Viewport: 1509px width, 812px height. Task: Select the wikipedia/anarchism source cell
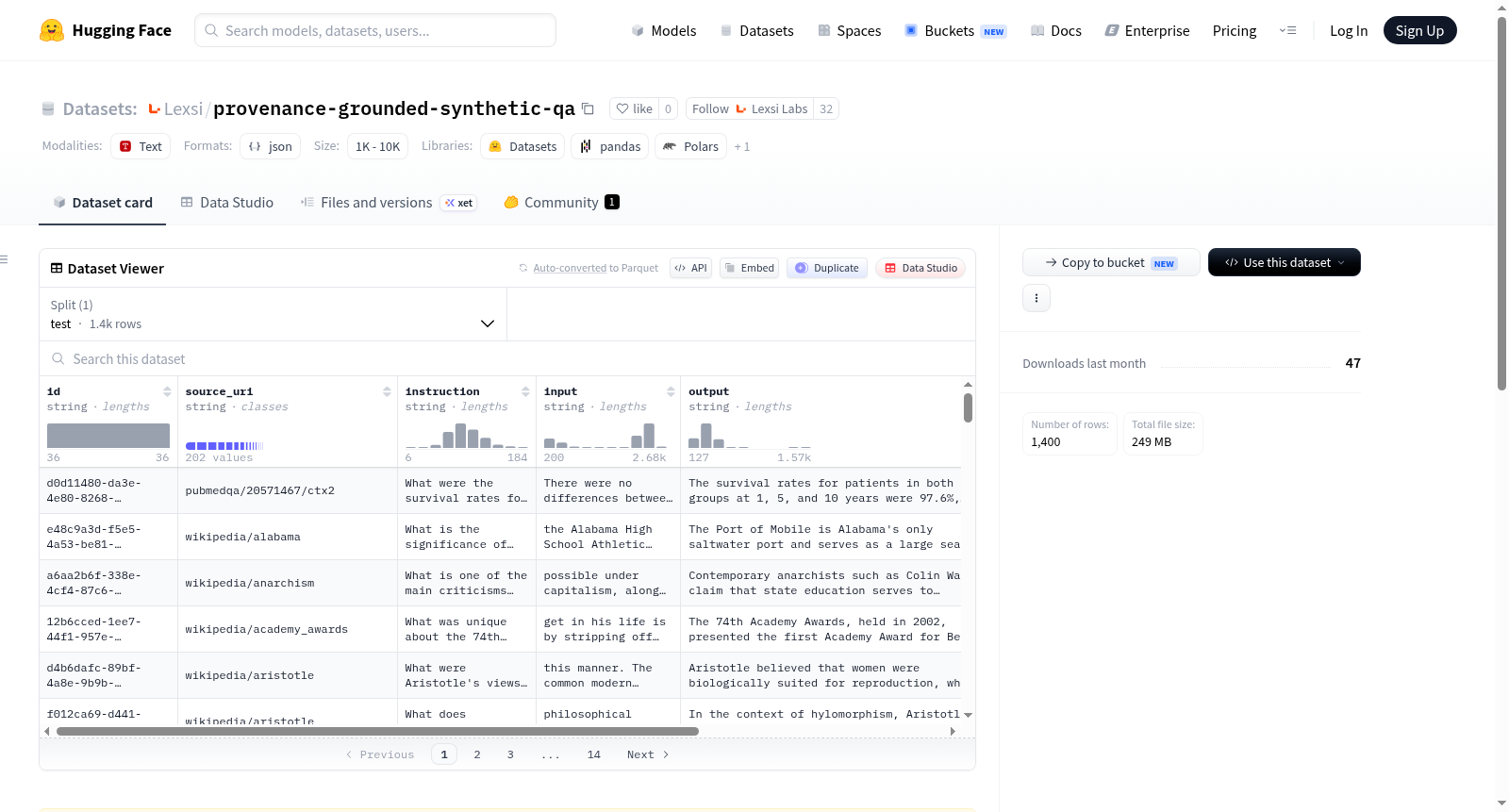(288, 583)
